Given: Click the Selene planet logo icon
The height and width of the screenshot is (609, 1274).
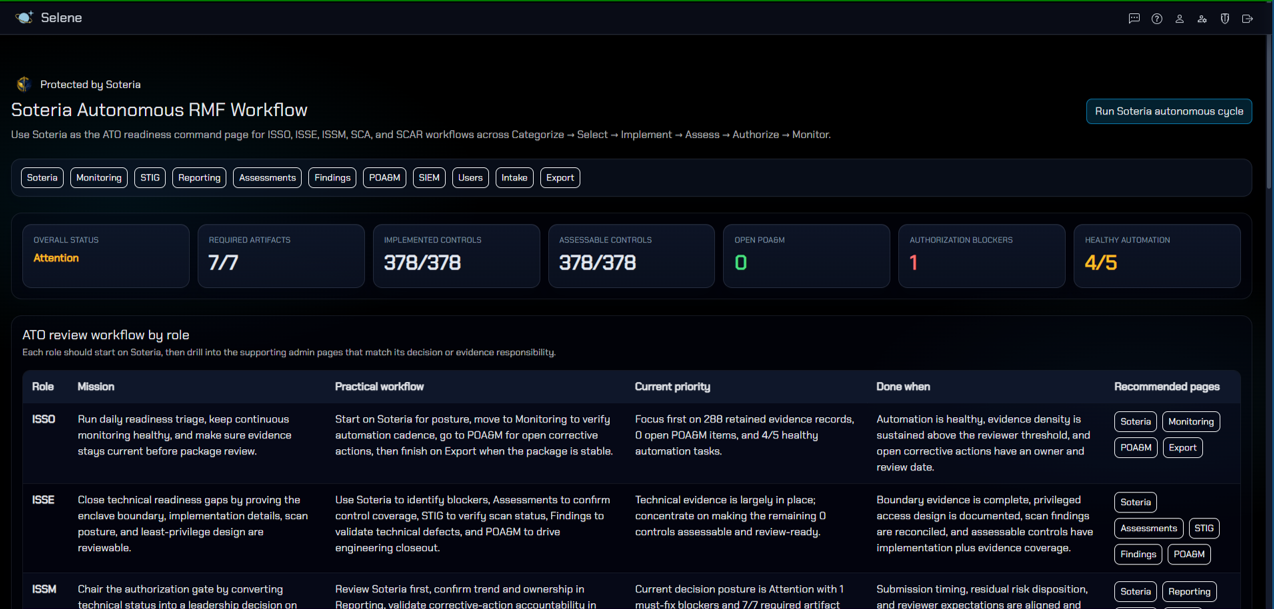Looking at the screenshot, I should point(24,18).
